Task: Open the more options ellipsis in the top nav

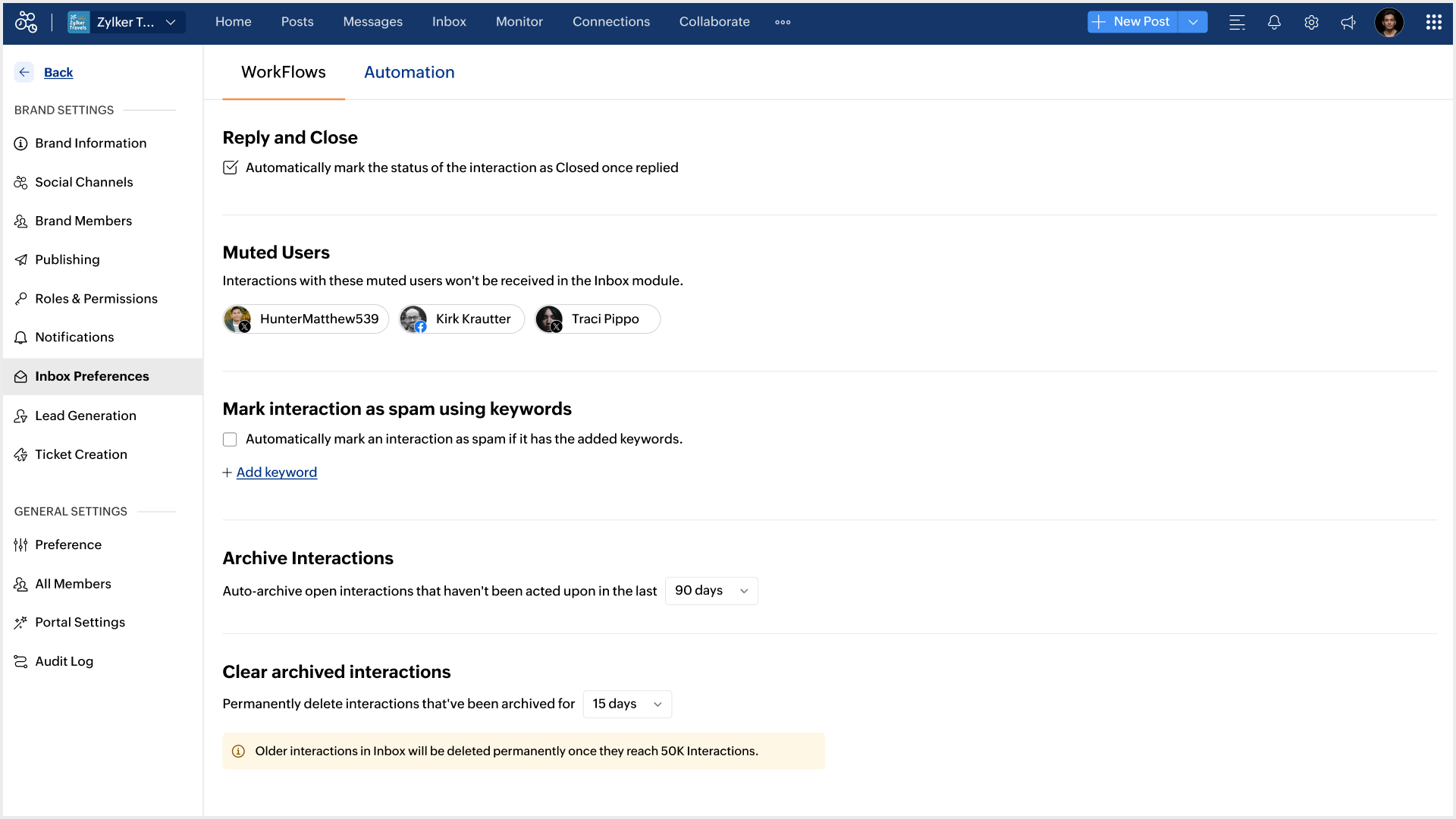Action: pos(783,22)
